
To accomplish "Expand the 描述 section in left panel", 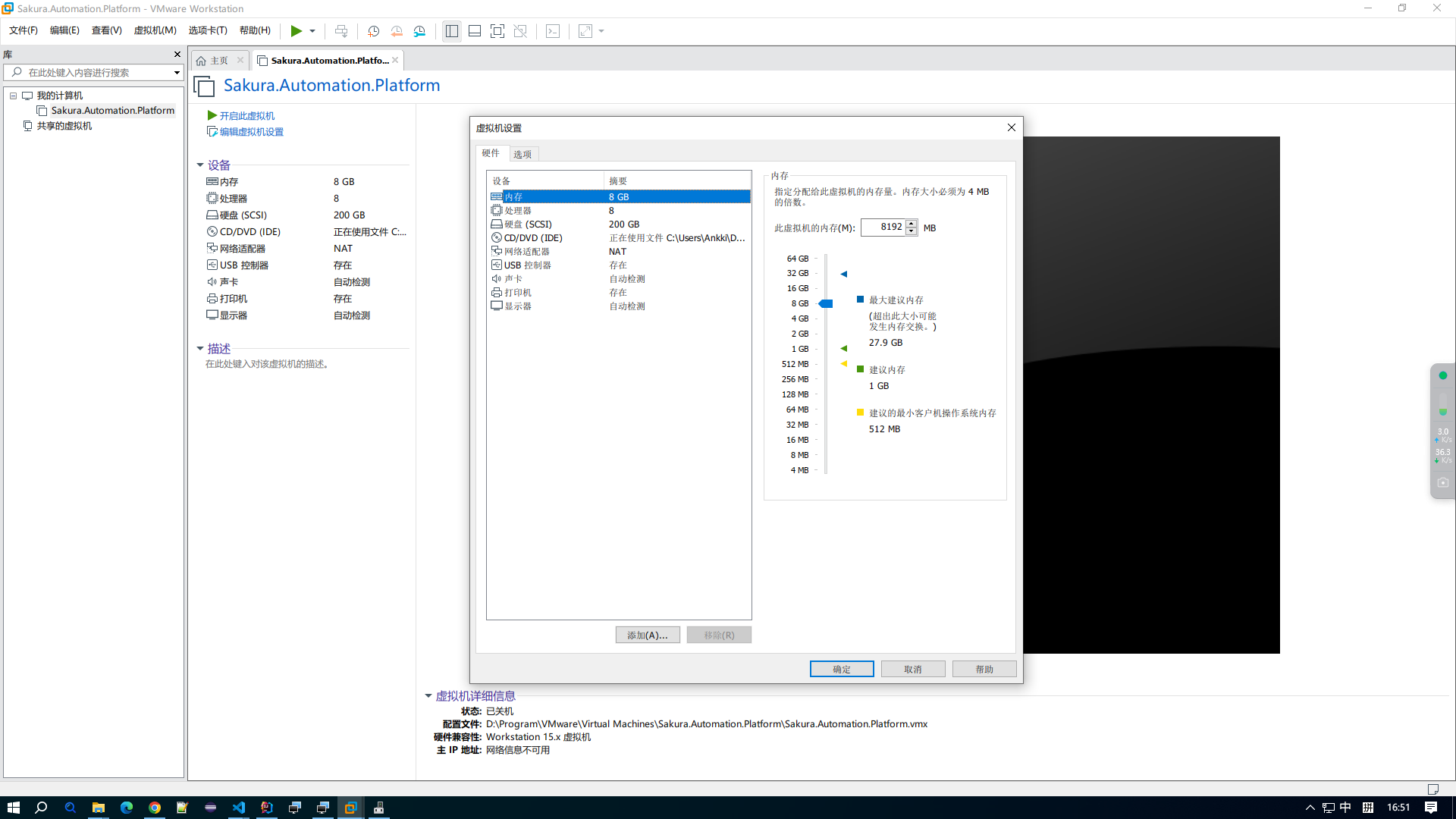I will click(x=201, y=348).
